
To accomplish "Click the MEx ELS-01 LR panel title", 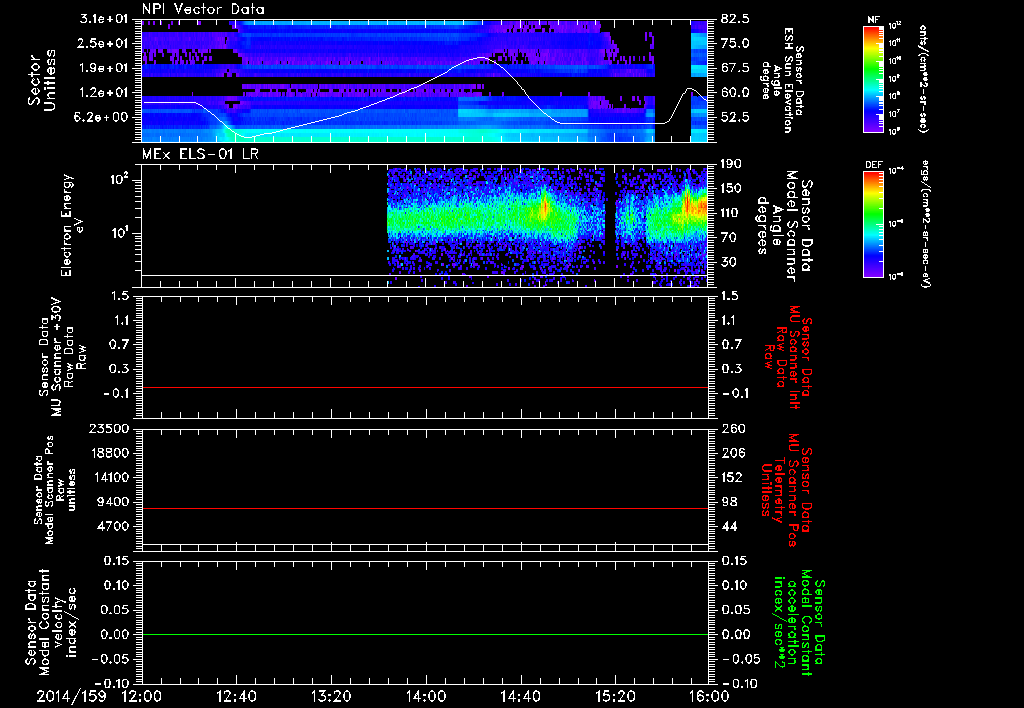I will 201,154.
